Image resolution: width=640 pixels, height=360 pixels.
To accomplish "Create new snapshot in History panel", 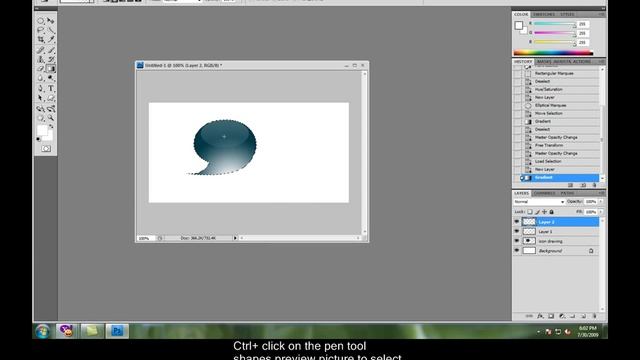I will [583, 185].
